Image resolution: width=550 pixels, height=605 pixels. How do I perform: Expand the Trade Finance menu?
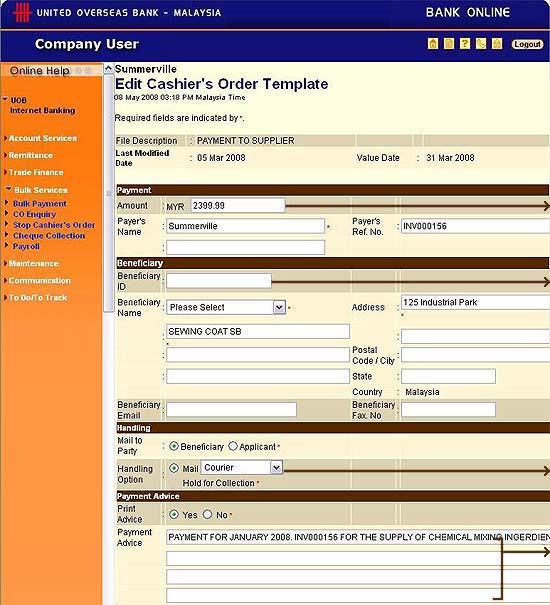(x=34, y=172)
